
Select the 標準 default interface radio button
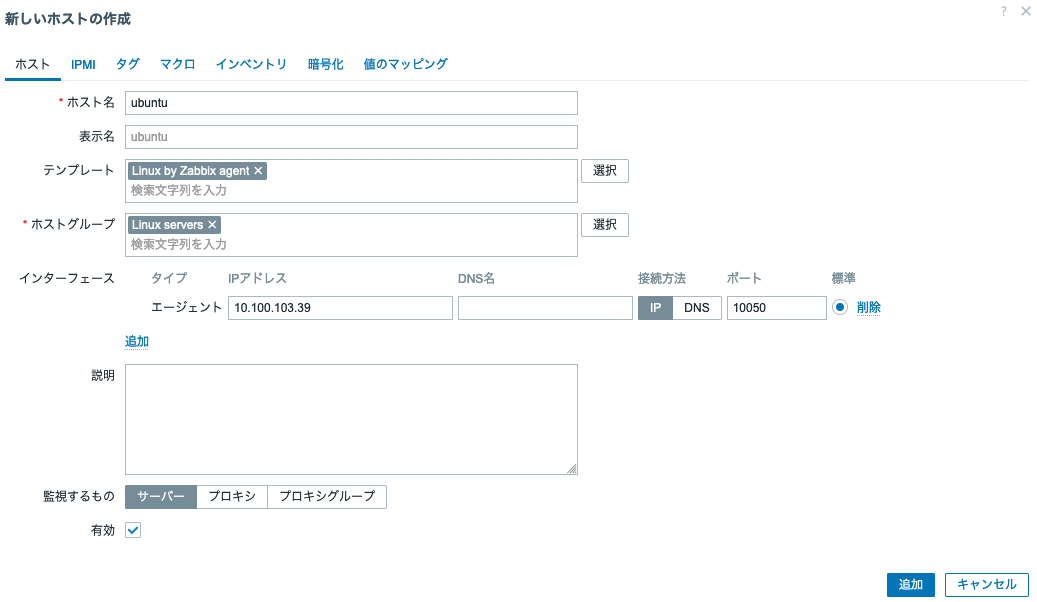click(x=840, y=308)
